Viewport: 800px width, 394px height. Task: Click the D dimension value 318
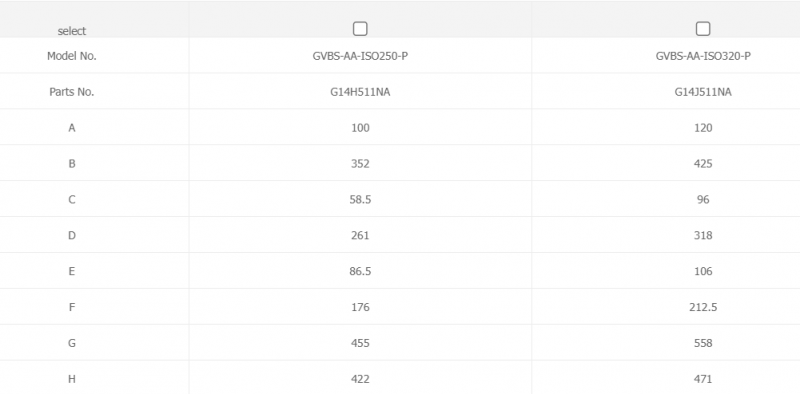[x=703, y=235]
